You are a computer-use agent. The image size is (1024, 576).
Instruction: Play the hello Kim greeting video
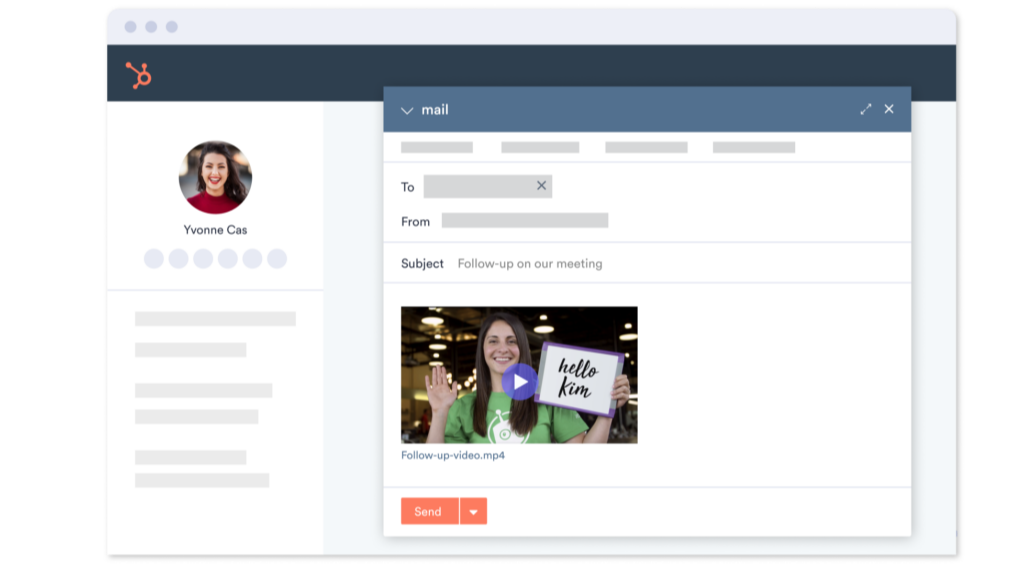pos(520,381)
